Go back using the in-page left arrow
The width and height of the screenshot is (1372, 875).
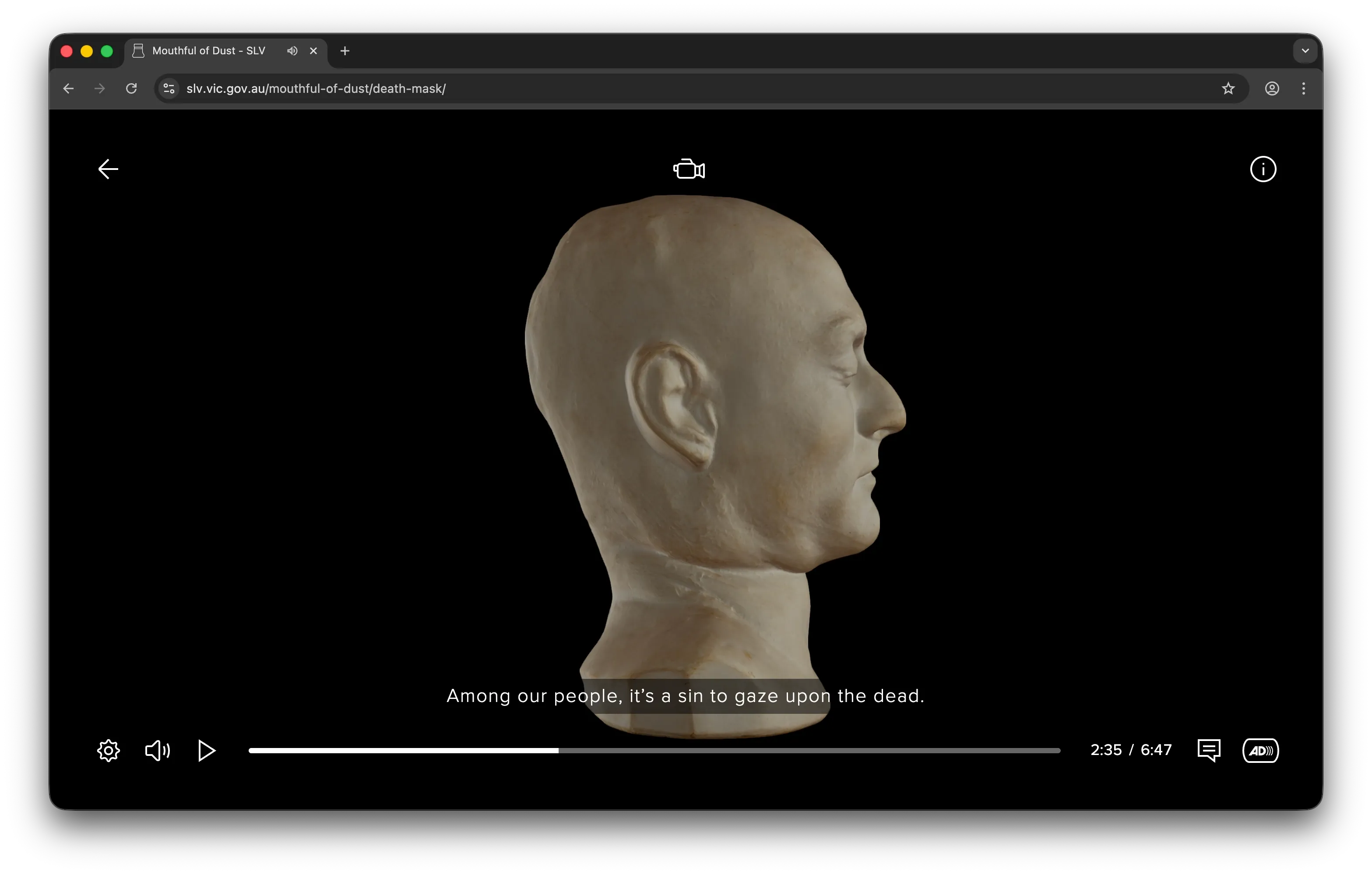(108, 169)
